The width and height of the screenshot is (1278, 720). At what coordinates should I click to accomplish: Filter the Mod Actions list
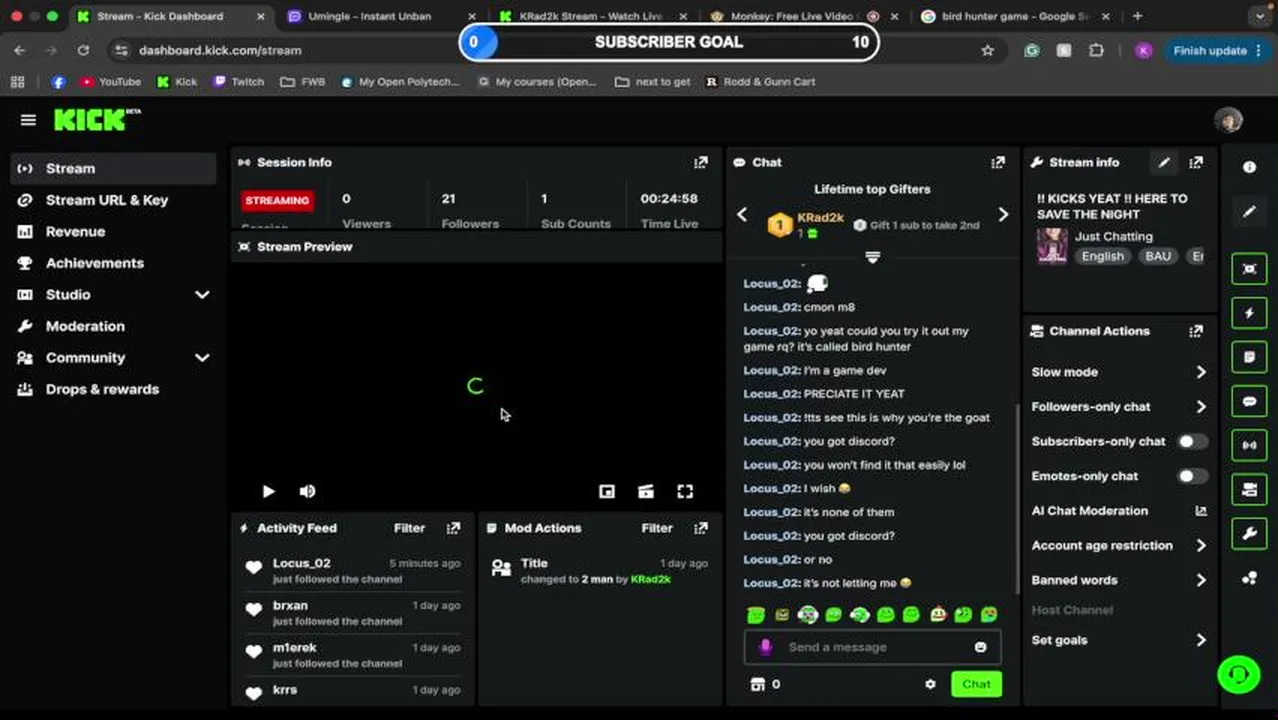(x=656, y=528)
